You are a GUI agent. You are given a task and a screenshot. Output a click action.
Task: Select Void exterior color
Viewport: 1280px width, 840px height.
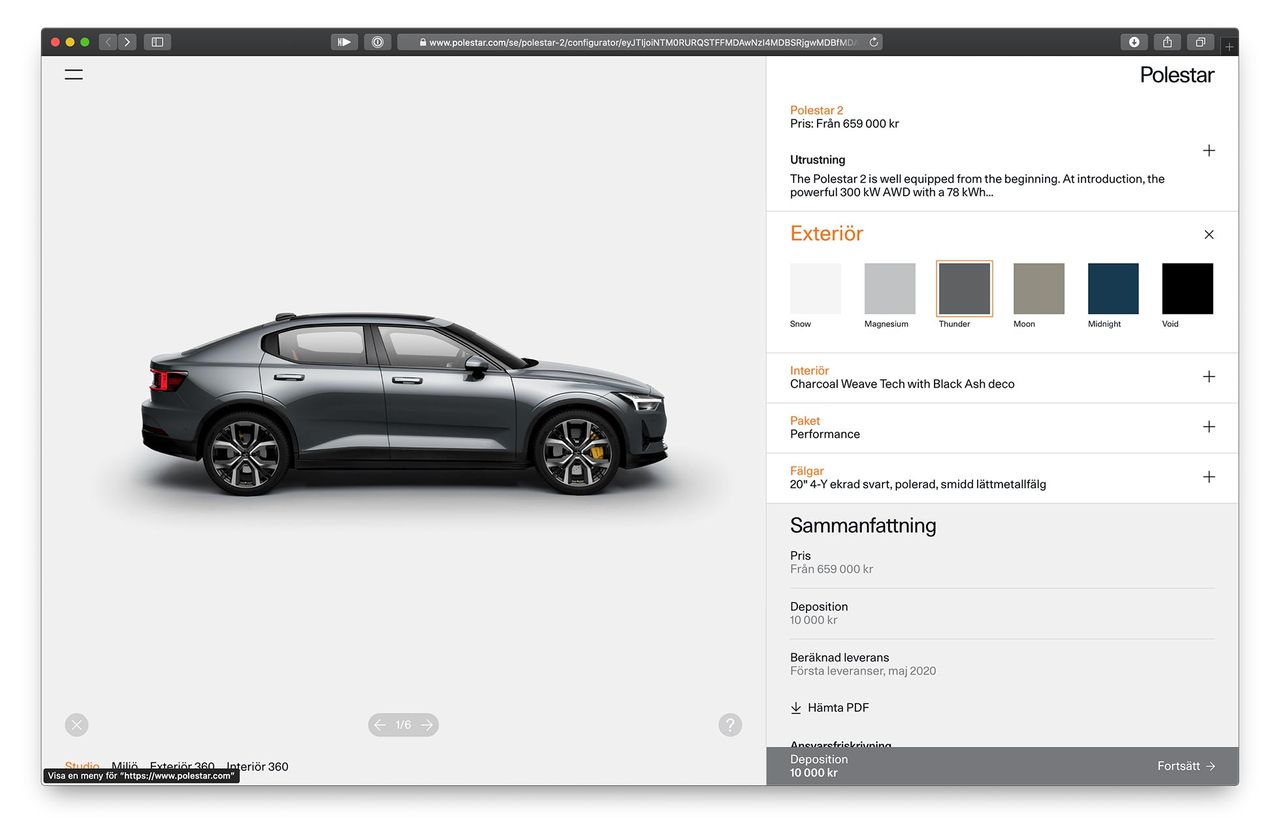1187,289
